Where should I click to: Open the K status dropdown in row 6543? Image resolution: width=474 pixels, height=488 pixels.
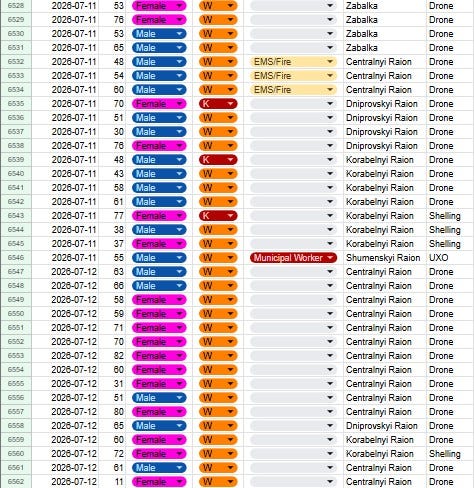click(x=218, y=216)
